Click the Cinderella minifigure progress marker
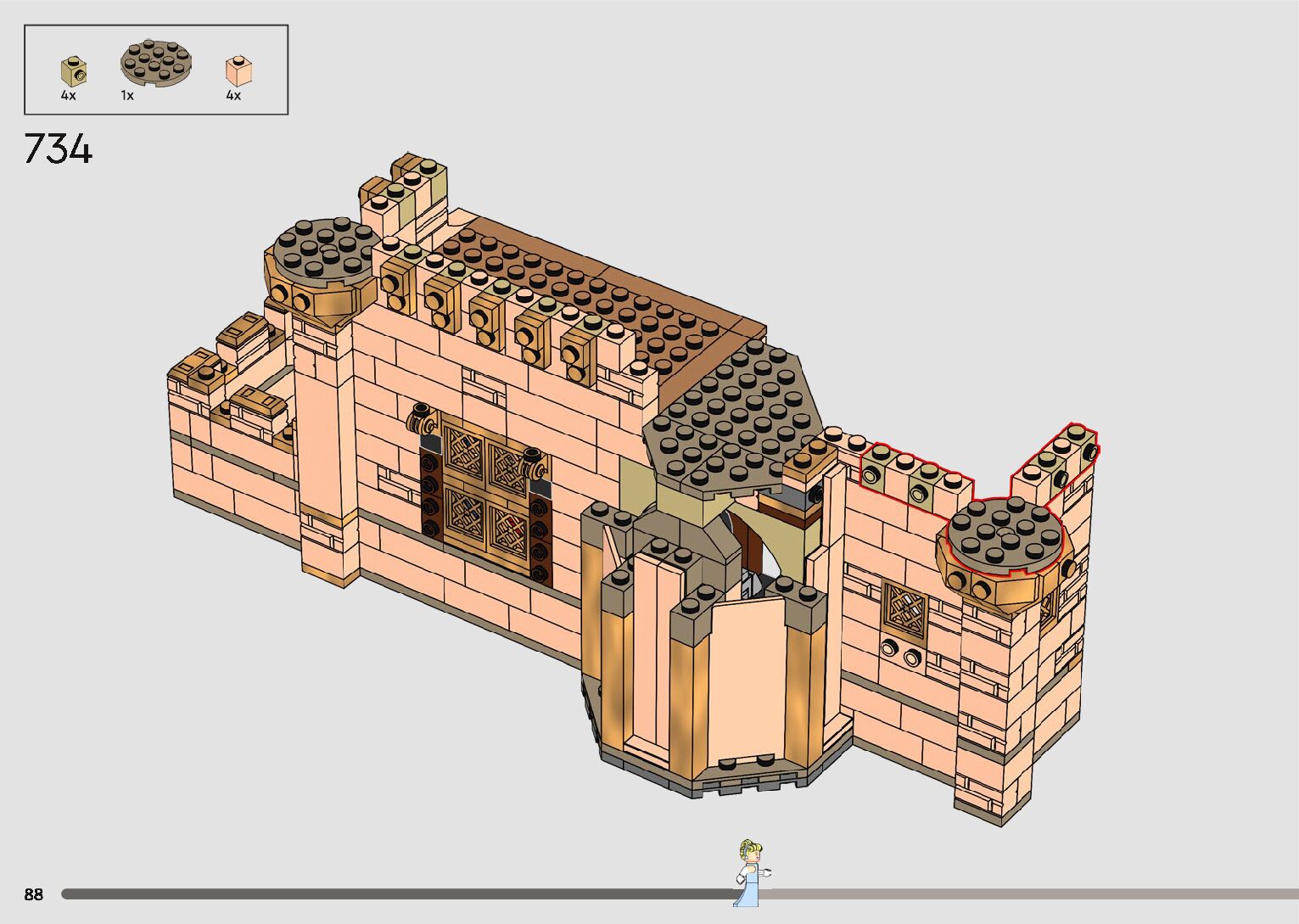 (749, 872)
